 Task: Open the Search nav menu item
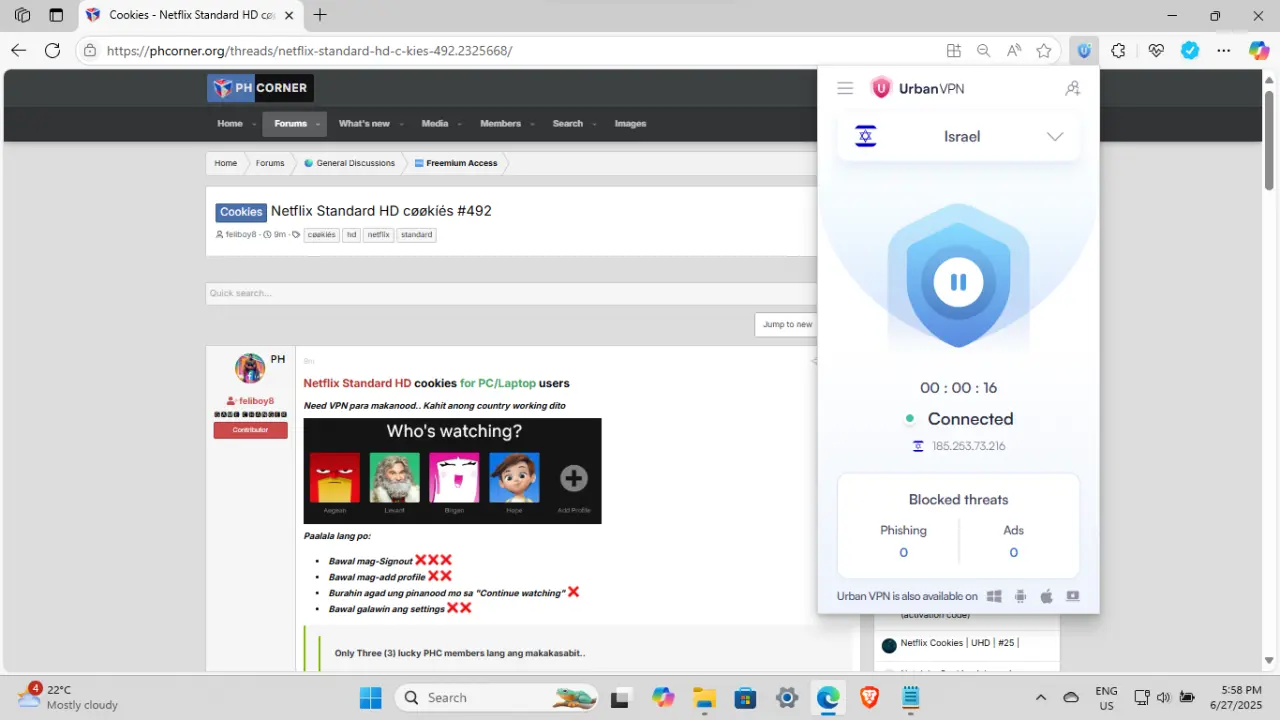[567, 123]
